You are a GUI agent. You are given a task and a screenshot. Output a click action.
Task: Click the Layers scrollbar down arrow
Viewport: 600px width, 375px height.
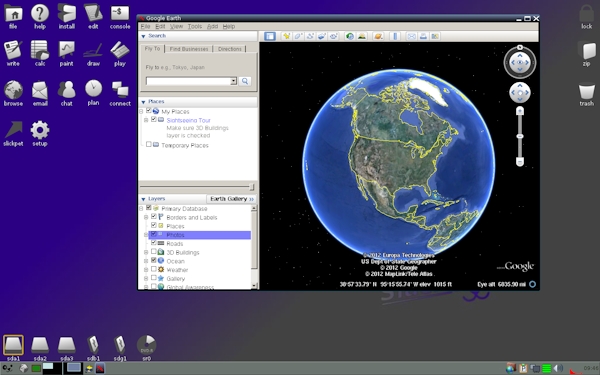point(254,286)
